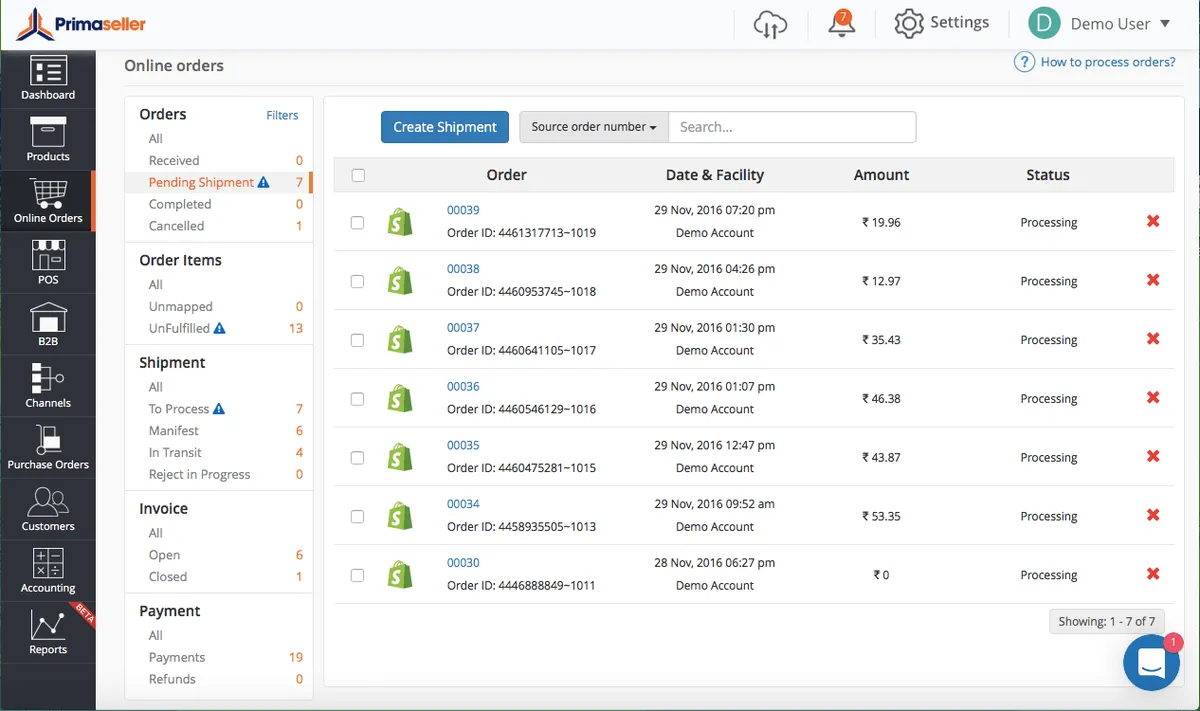Open Filters in the Orders panel
The image size is (1200, 711).
click(282, 115)
